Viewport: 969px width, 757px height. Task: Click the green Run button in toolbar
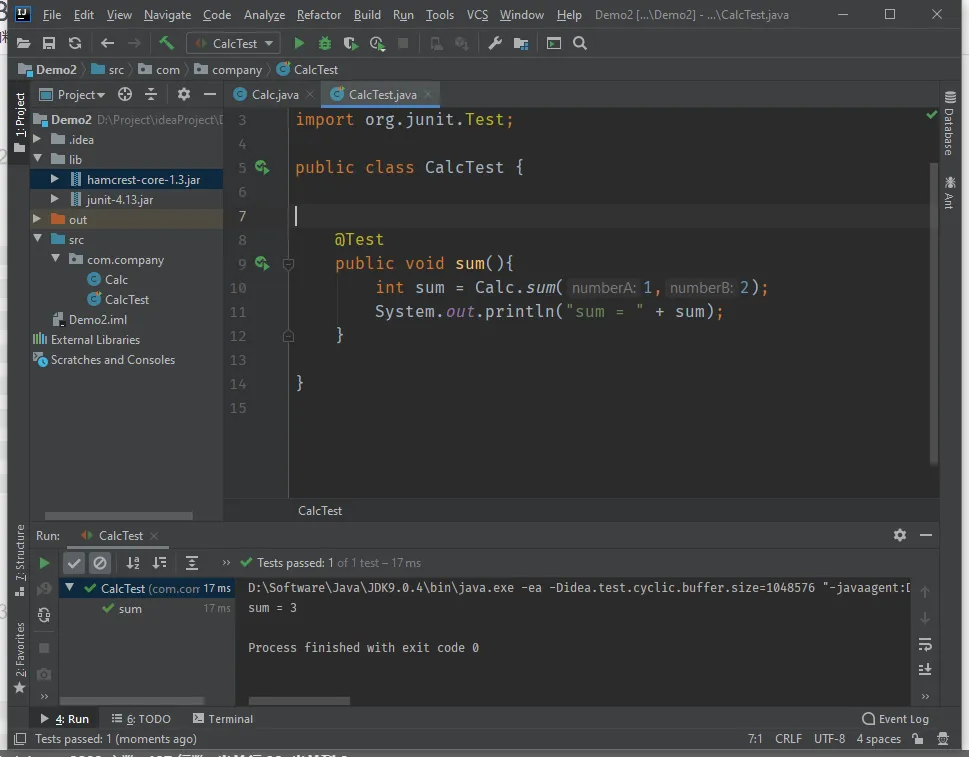(x=299, y=43)
